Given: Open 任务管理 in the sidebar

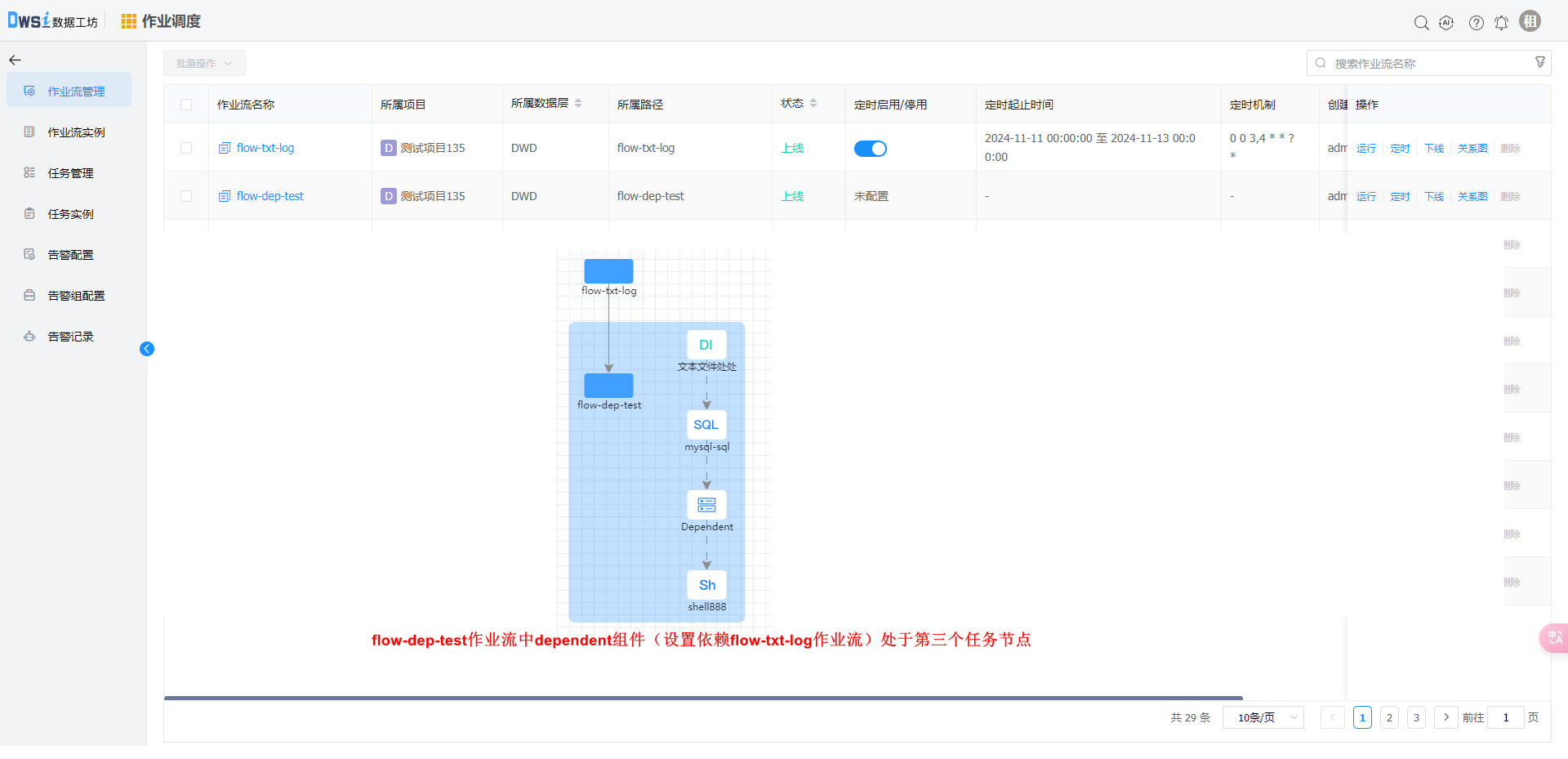Looking at the screenshot, I should click(x=70, y=173).
